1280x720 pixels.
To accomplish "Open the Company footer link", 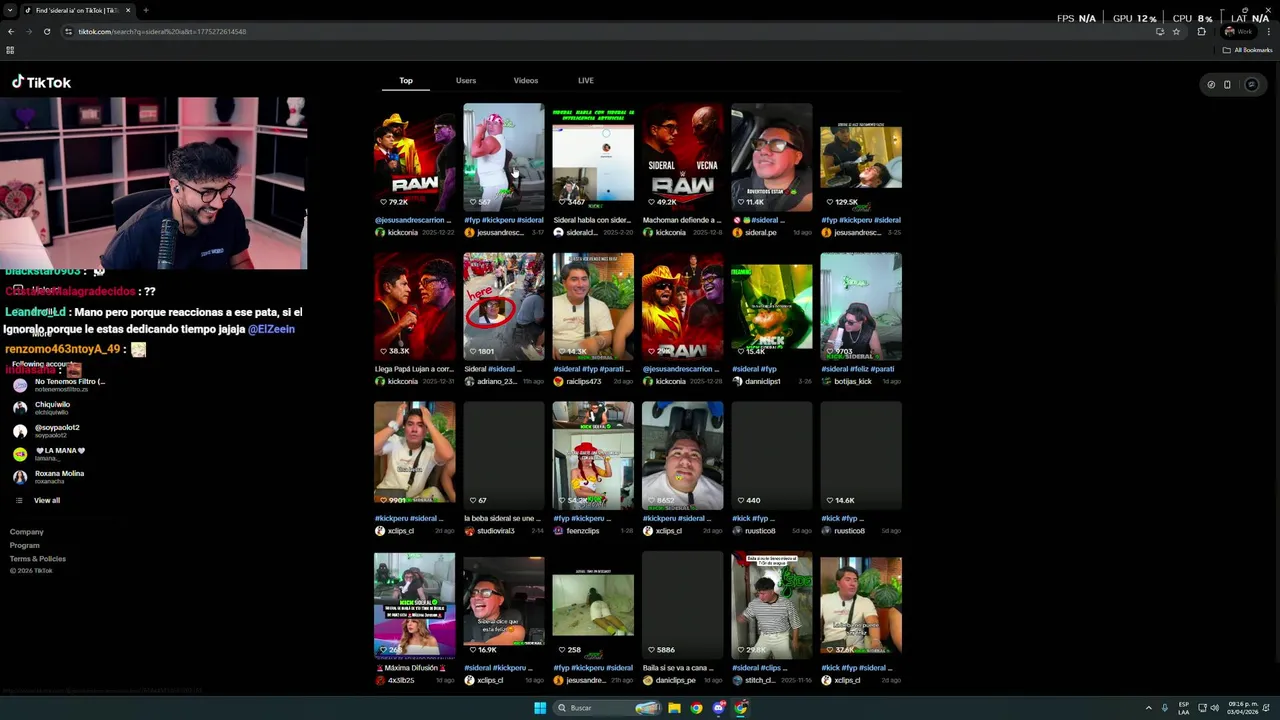I will pyautogui.click(x=27, y=532).
